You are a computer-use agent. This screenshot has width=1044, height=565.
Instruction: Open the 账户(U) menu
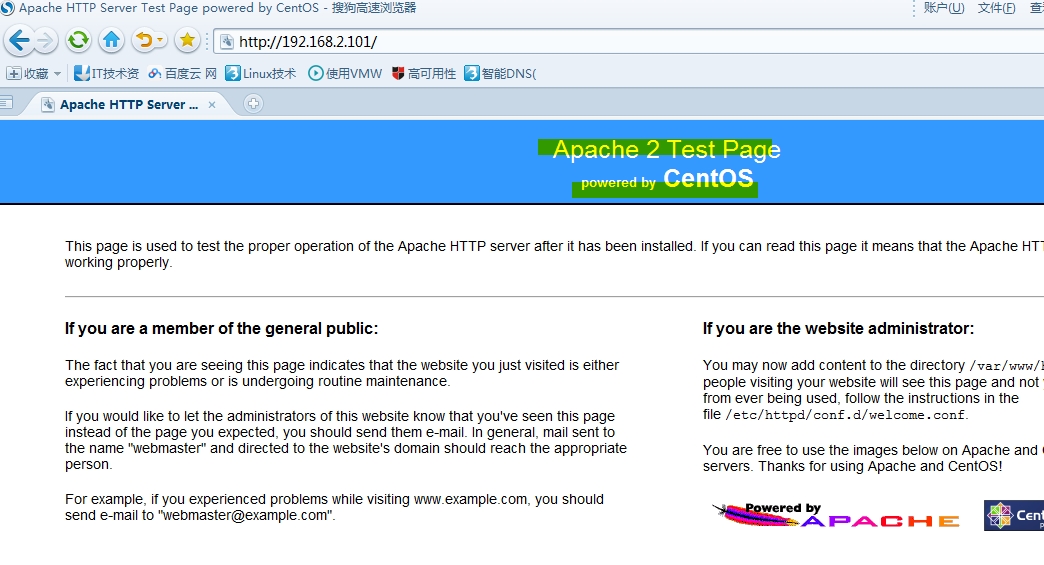tap(943, 8)
